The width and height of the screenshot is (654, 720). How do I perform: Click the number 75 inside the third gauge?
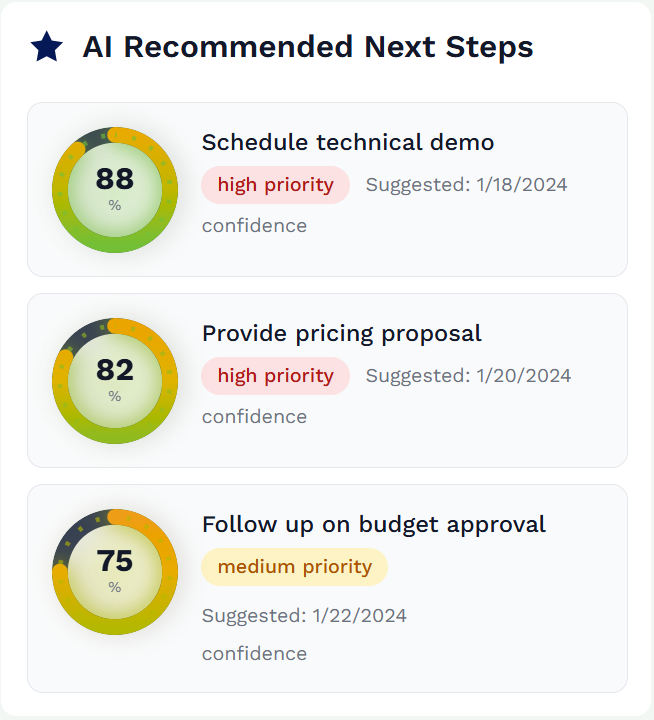115,561
